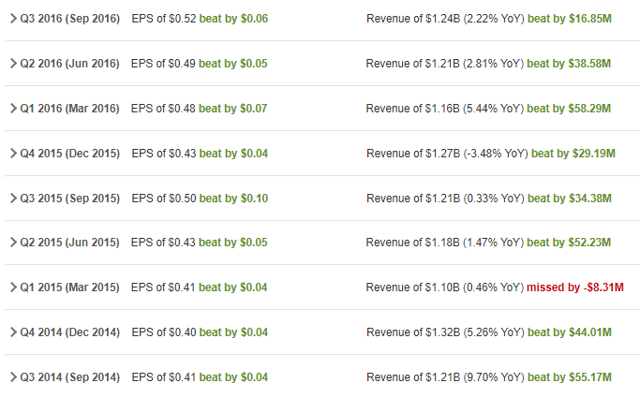640x398 pixels.
Task: Expand the Q3 2014 (Sep 2014) chevron
Action: click(13, 377)
